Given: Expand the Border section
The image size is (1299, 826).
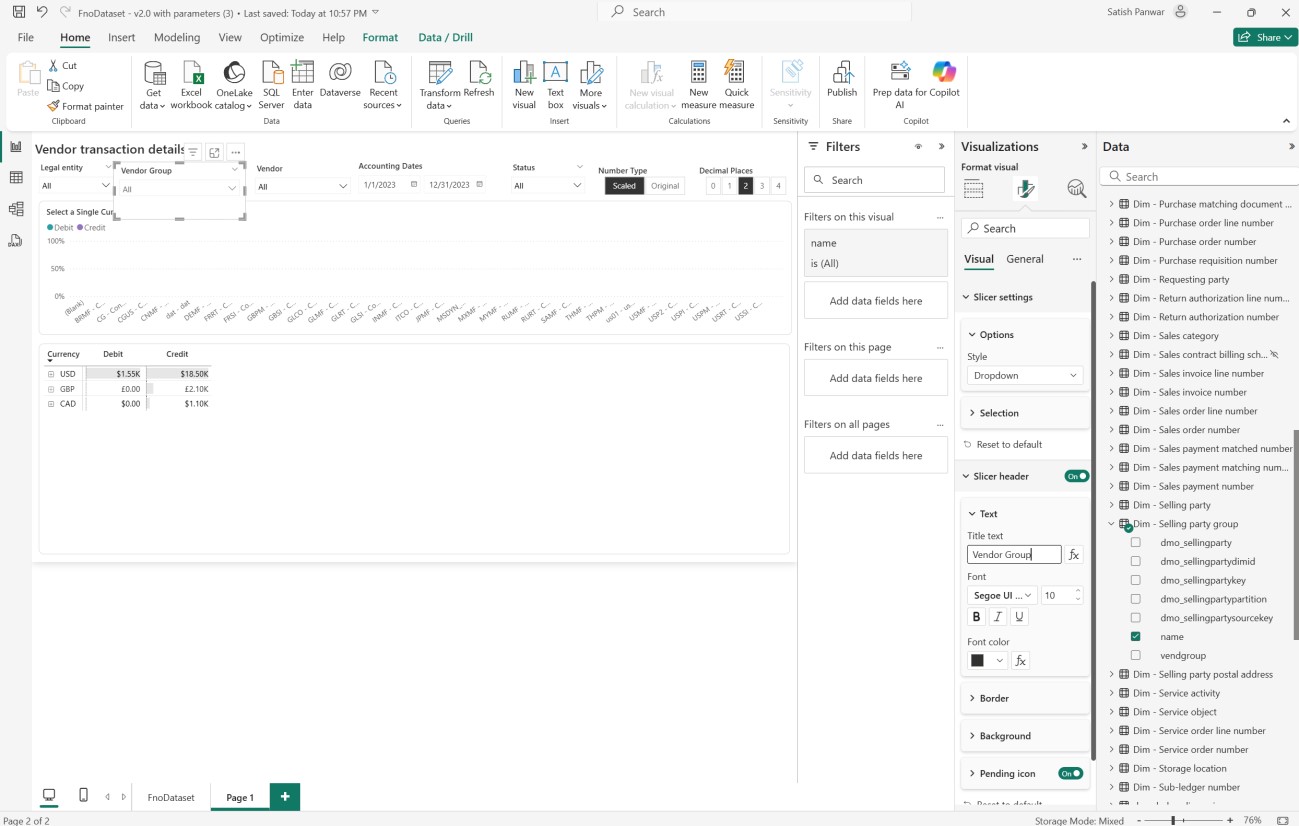Looking at the screenshot, I should tap(994, 698).
